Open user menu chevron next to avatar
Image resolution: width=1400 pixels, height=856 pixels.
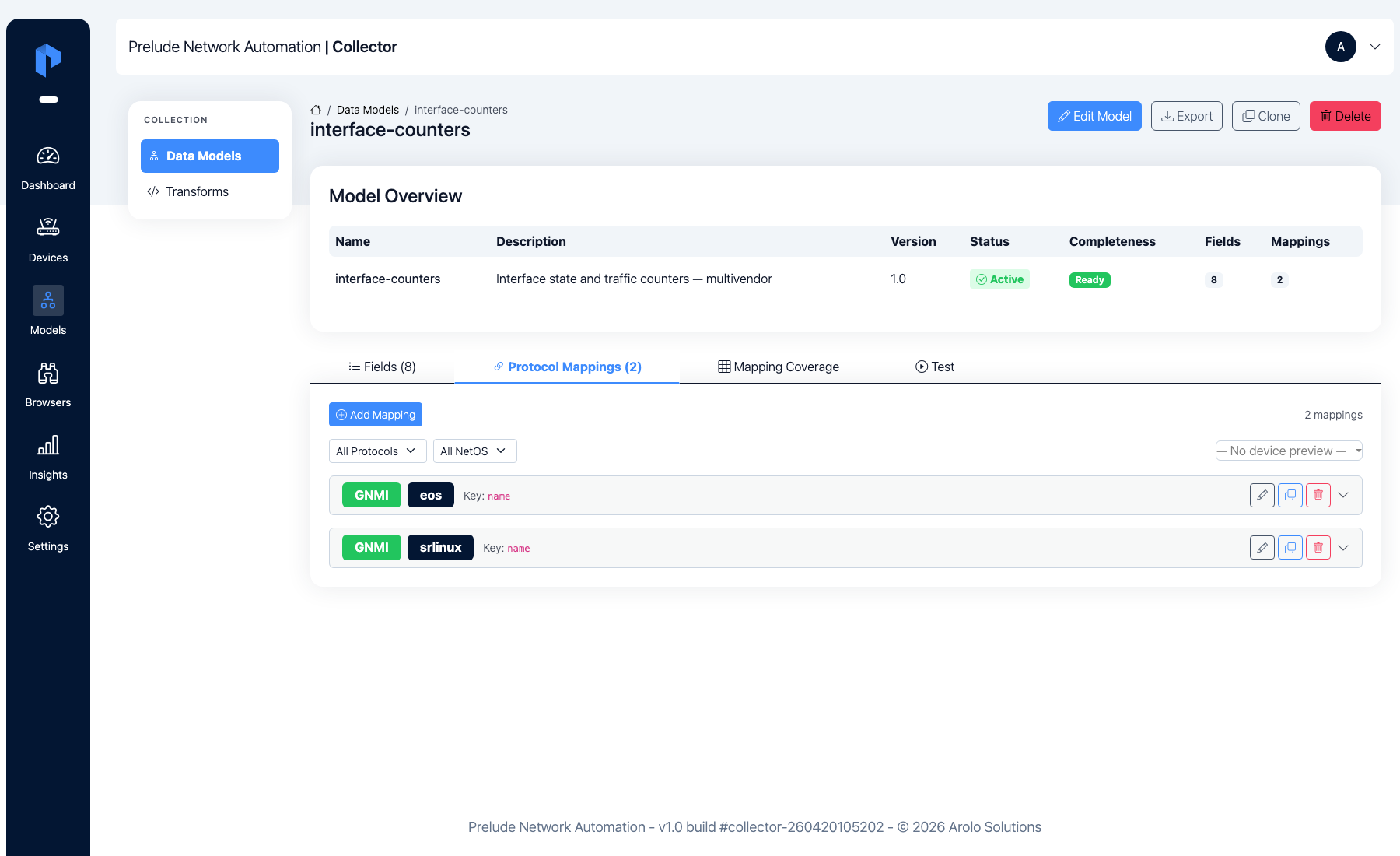(x=1375, y=47)
